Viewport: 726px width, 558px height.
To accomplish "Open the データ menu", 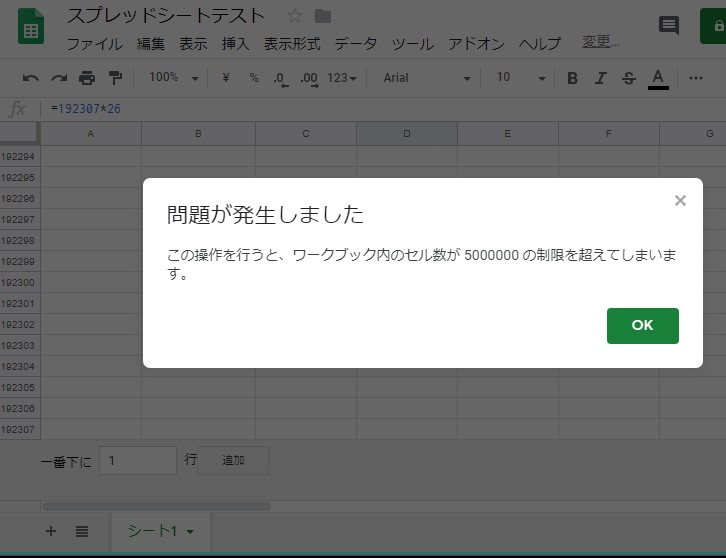I will 356,44.
